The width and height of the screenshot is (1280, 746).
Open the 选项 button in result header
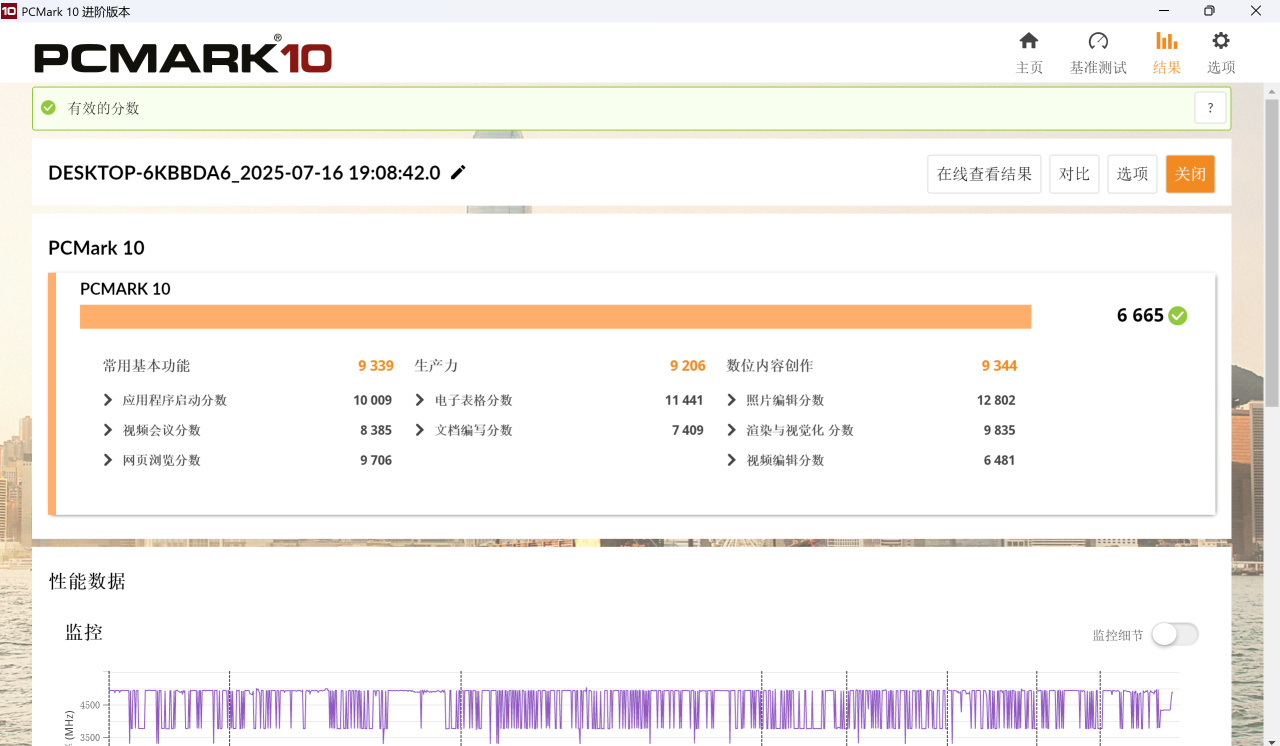pyautogui.click(x=1132, y=174)
